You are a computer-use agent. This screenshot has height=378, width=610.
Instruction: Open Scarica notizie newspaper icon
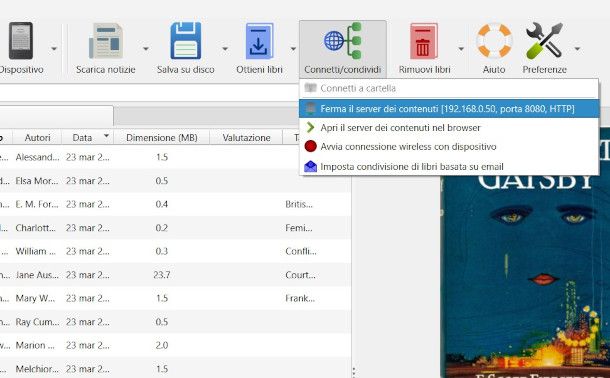(x=106, y=41)
